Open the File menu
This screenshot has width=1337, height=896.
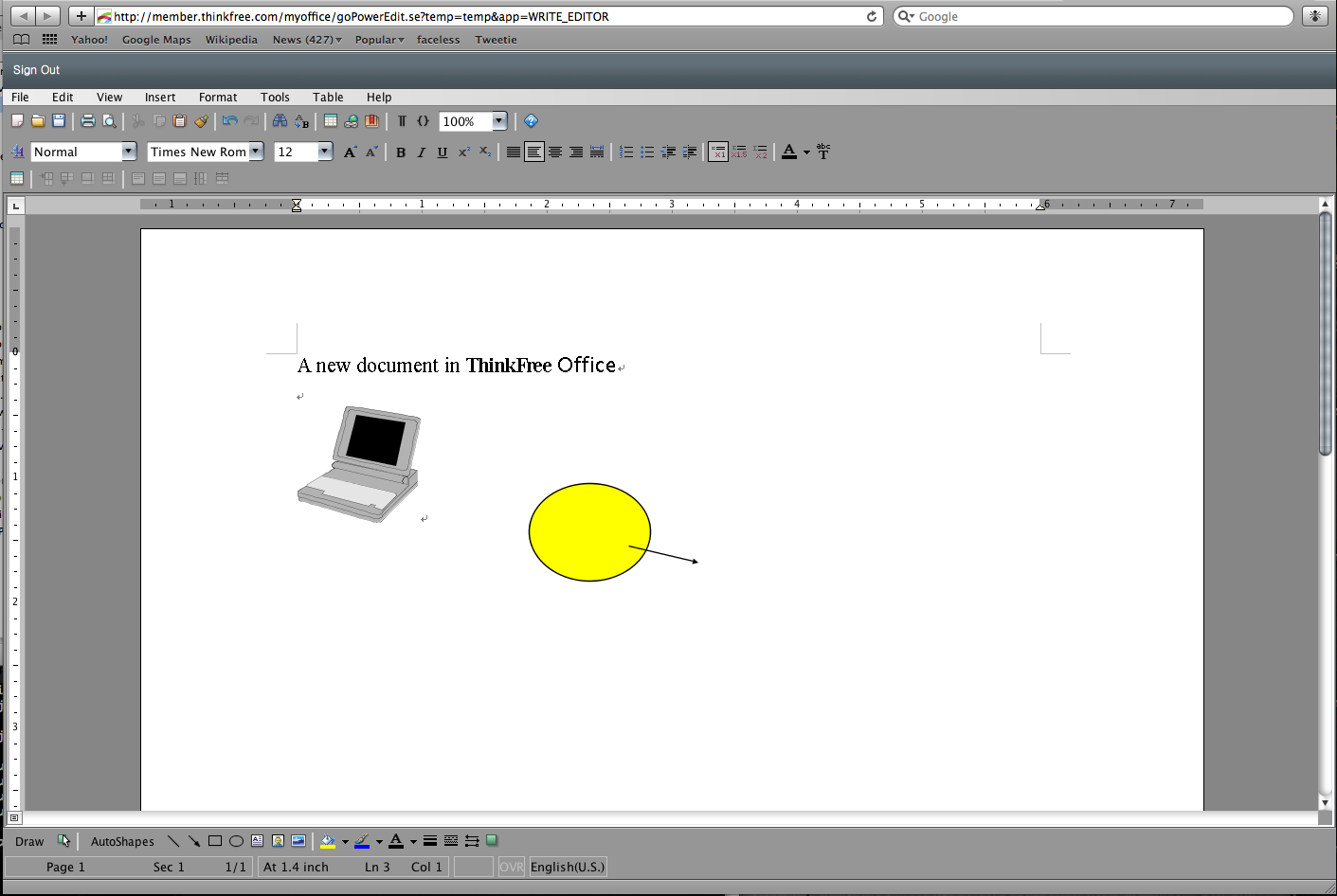(x=20, y=97)
